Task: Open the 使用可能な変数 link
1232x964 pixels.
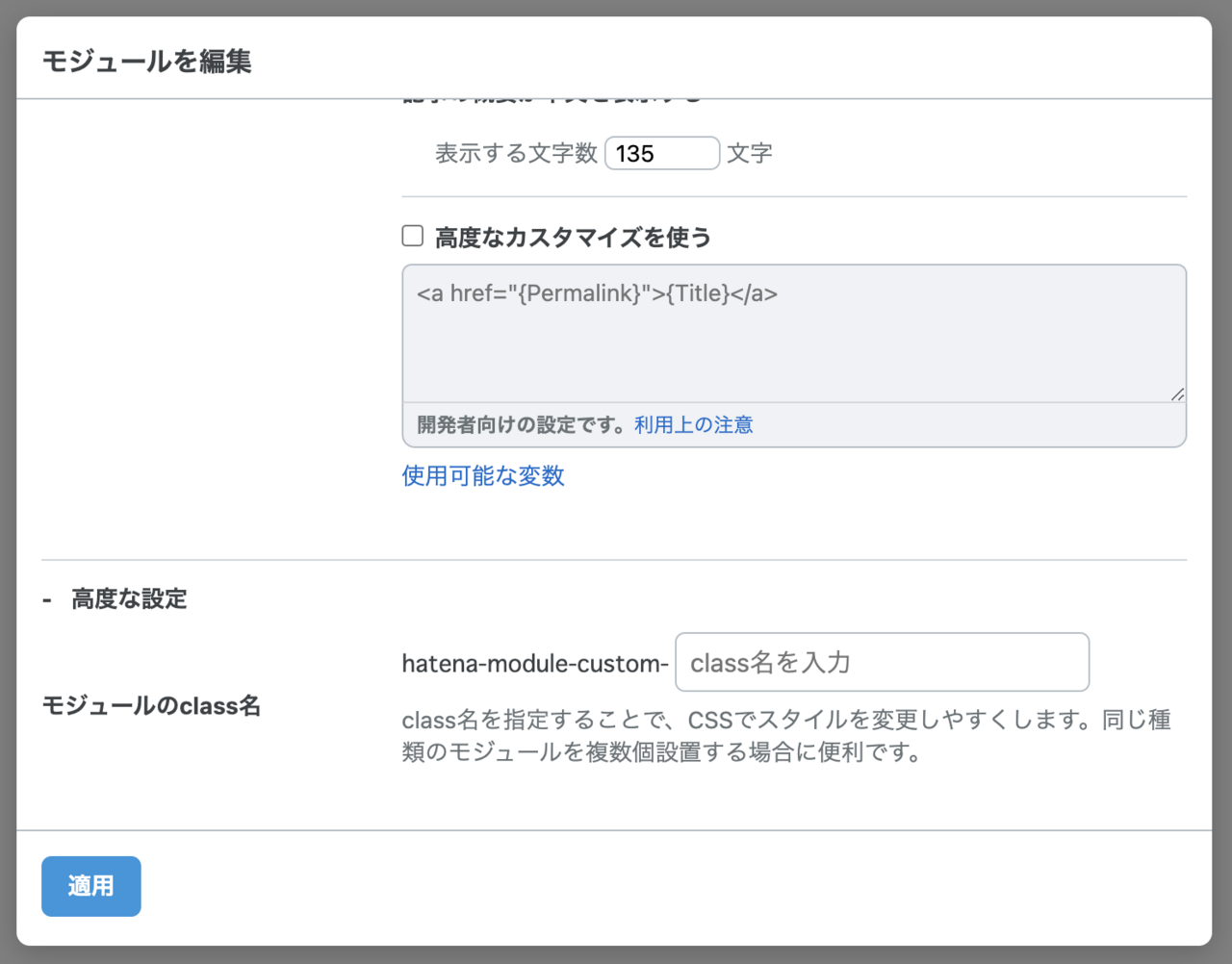Action: click(483, 476)
